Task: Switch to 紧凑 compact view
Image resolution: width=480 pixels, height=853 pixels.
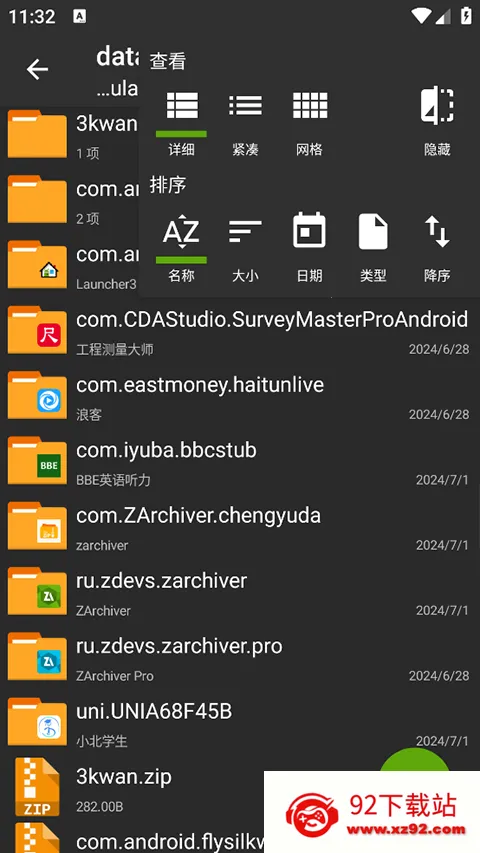Action: 245,122
